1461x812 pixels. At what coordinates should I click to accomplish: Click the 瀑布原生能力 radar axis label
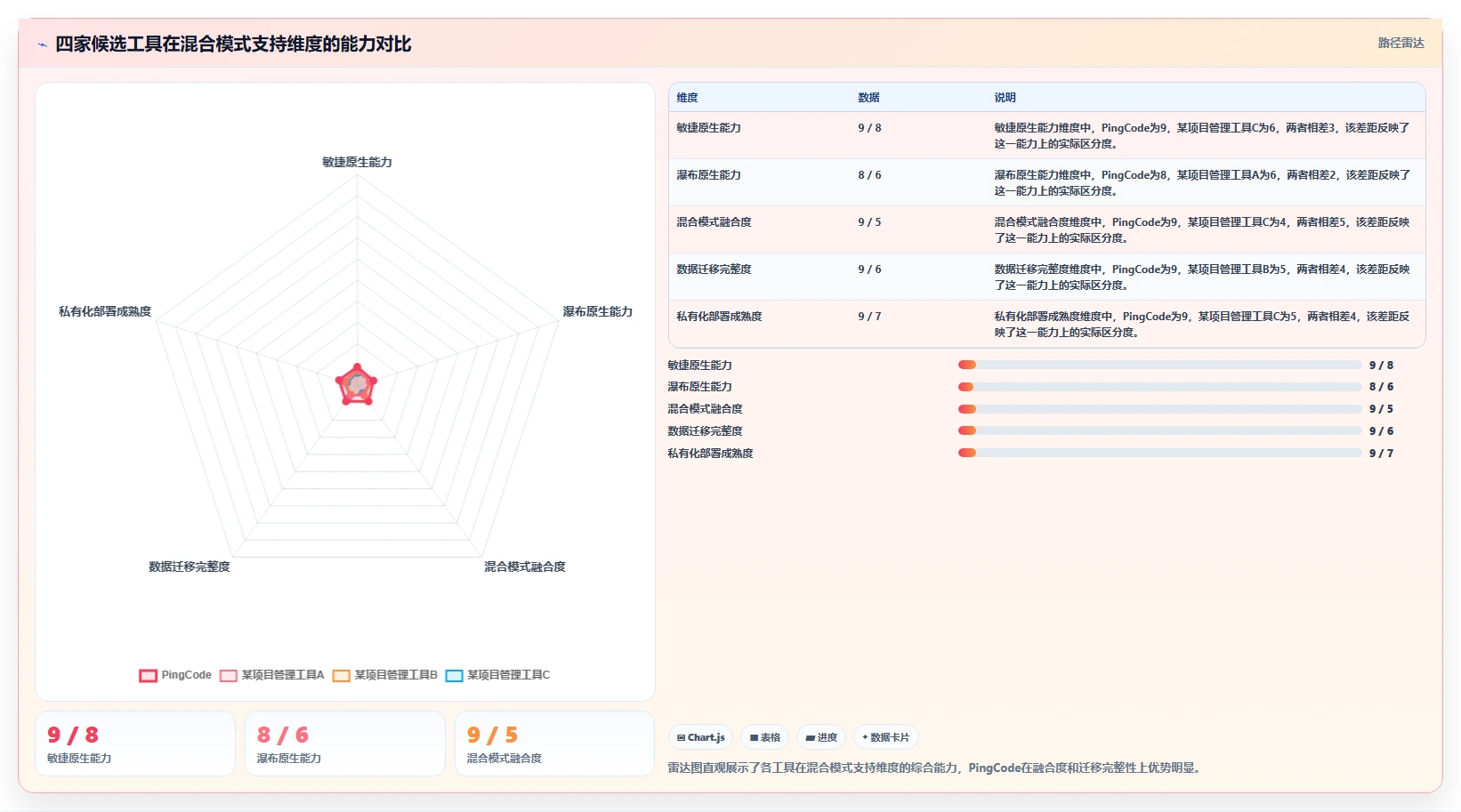pyautogui.click(x=597, y=311)
